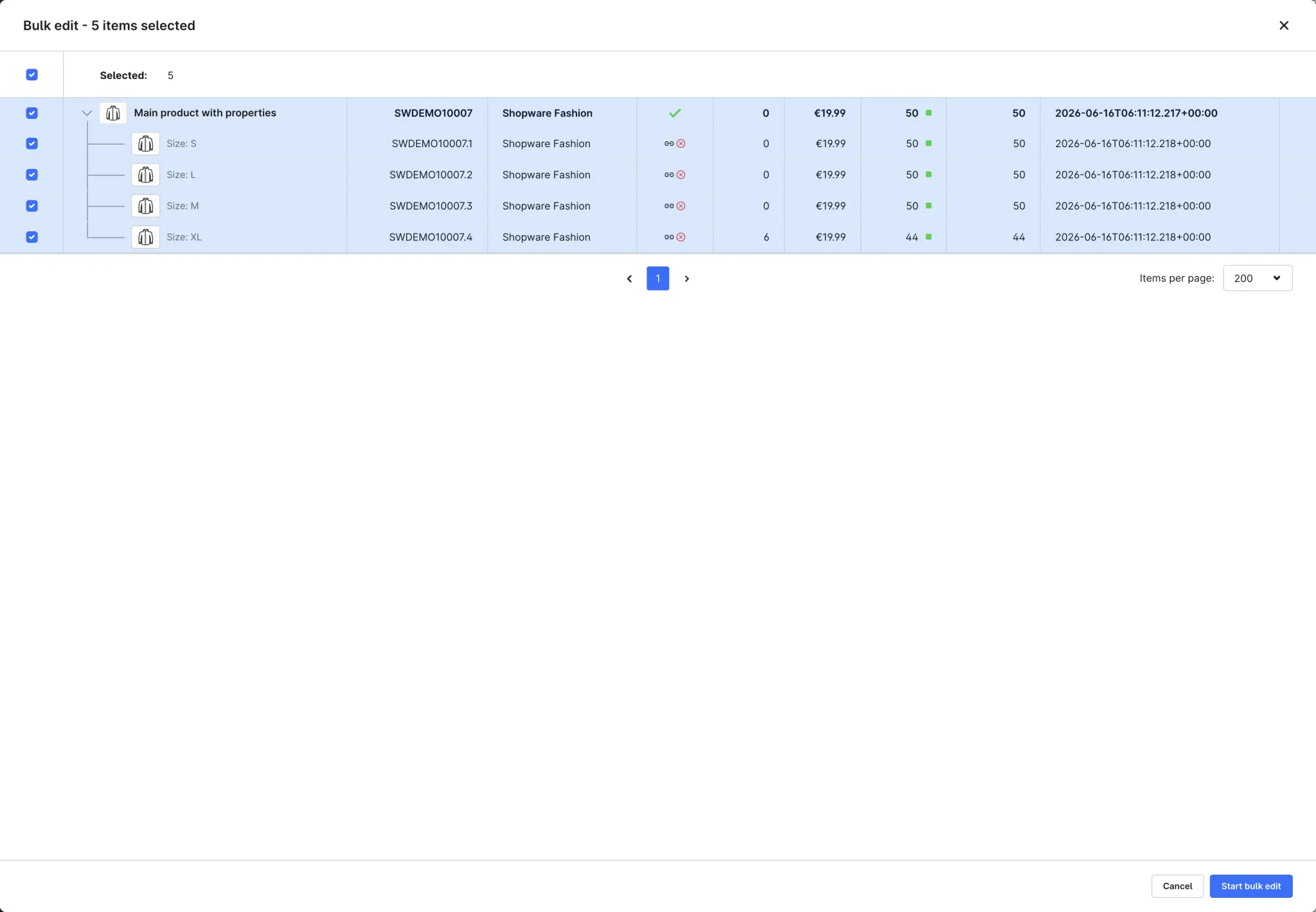Click product number SWDEMO10007.2

431,175
